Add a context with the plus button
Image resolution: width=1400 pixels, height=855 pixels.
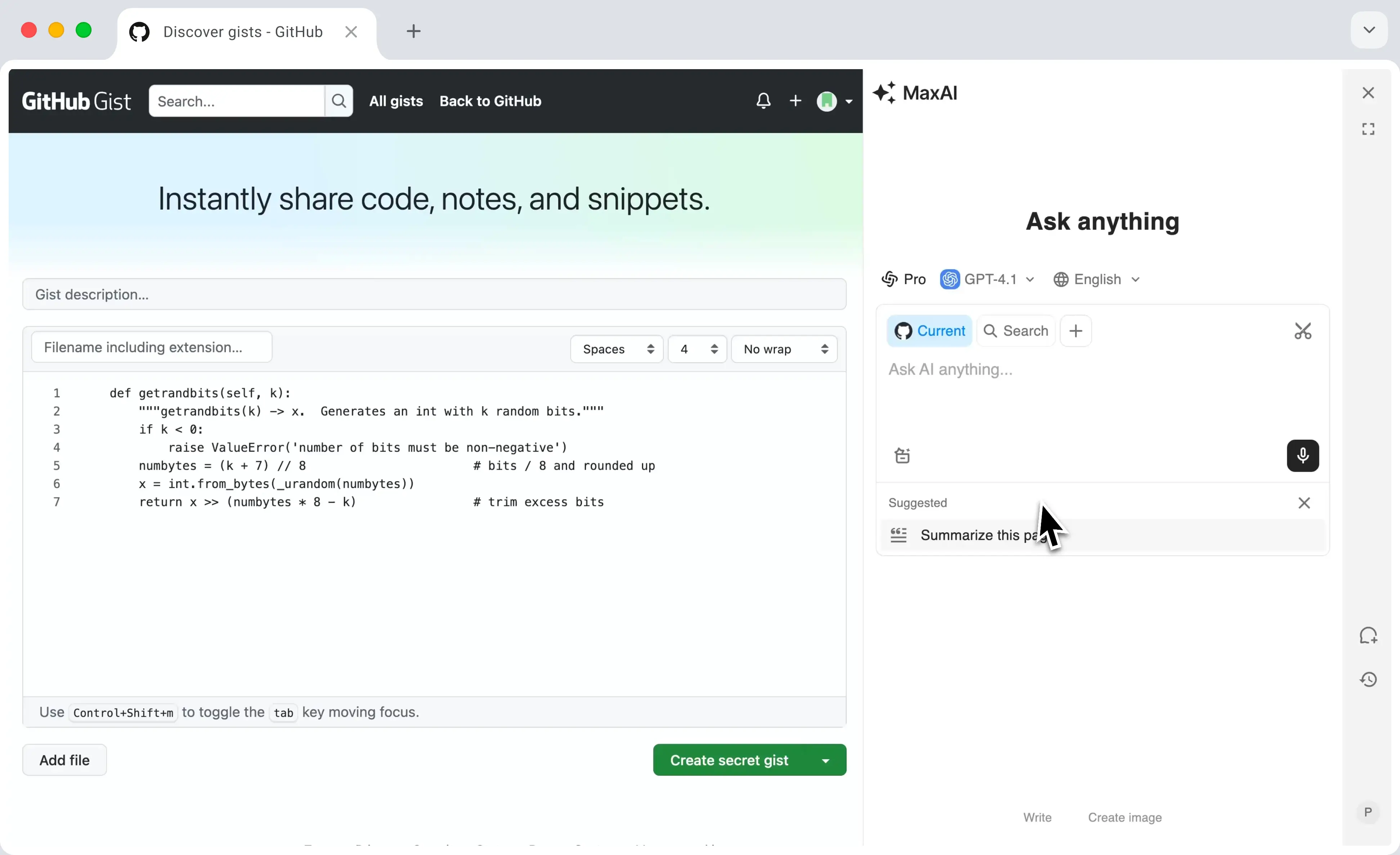point(1076,331)
